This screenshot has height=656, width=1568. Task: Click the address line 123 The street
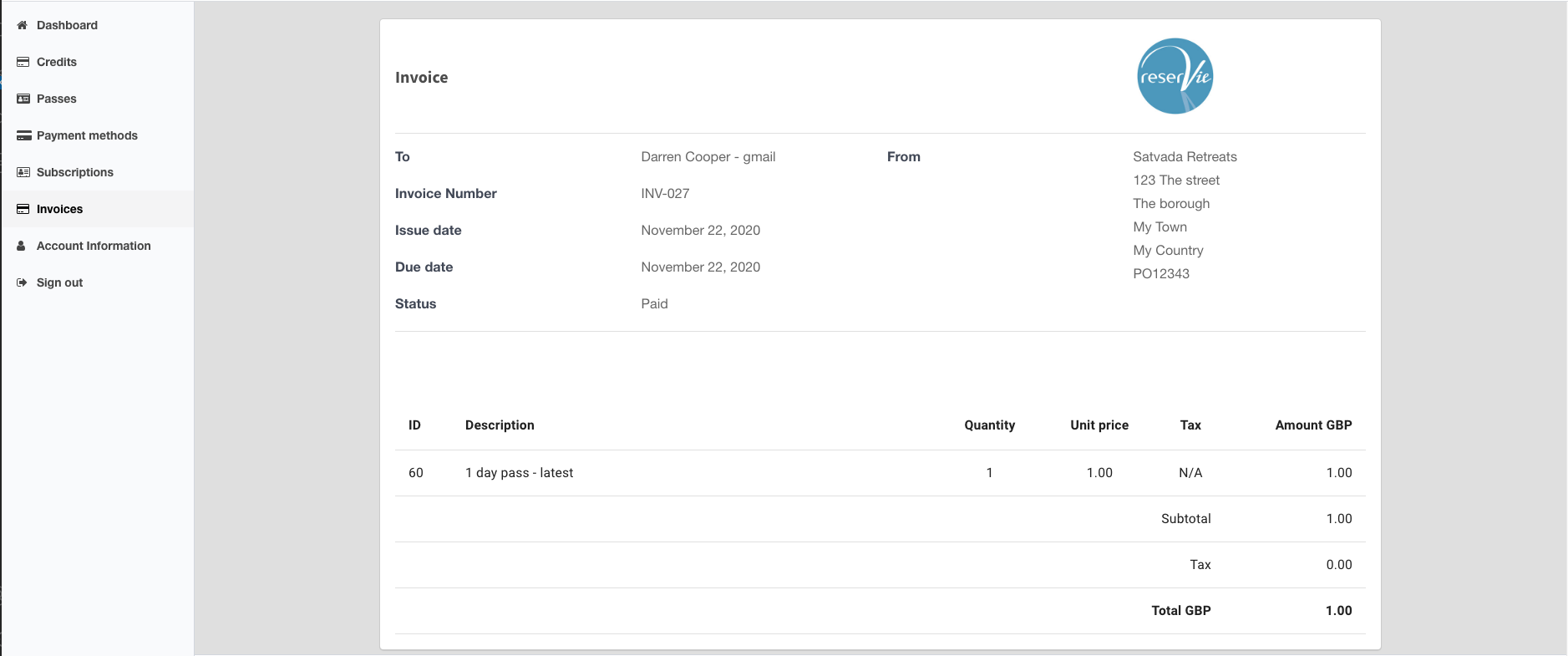coord(1176,181)
